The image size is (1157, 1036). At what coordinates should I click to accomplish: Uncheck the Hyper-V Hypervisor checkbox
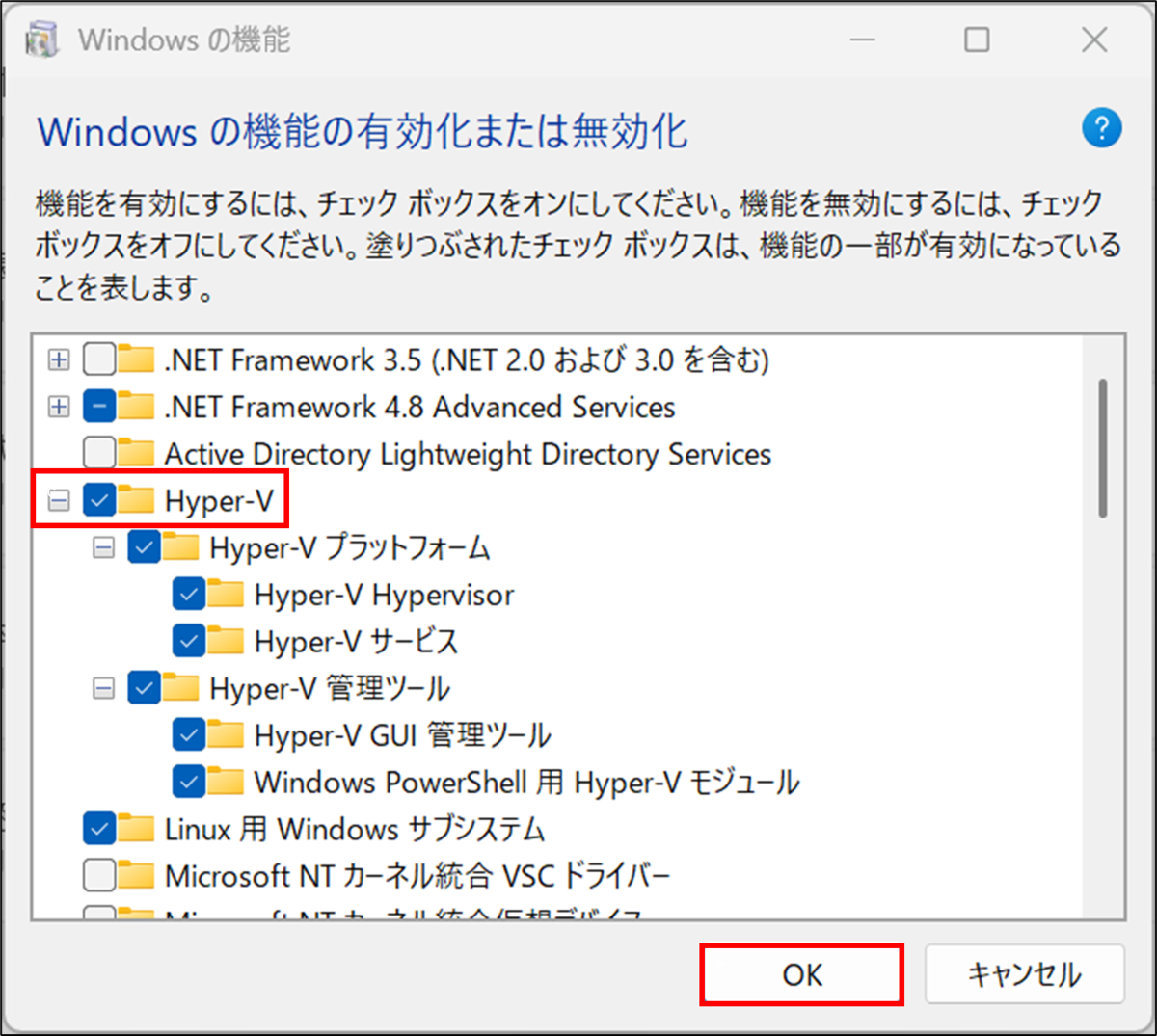tap(189, 595)
